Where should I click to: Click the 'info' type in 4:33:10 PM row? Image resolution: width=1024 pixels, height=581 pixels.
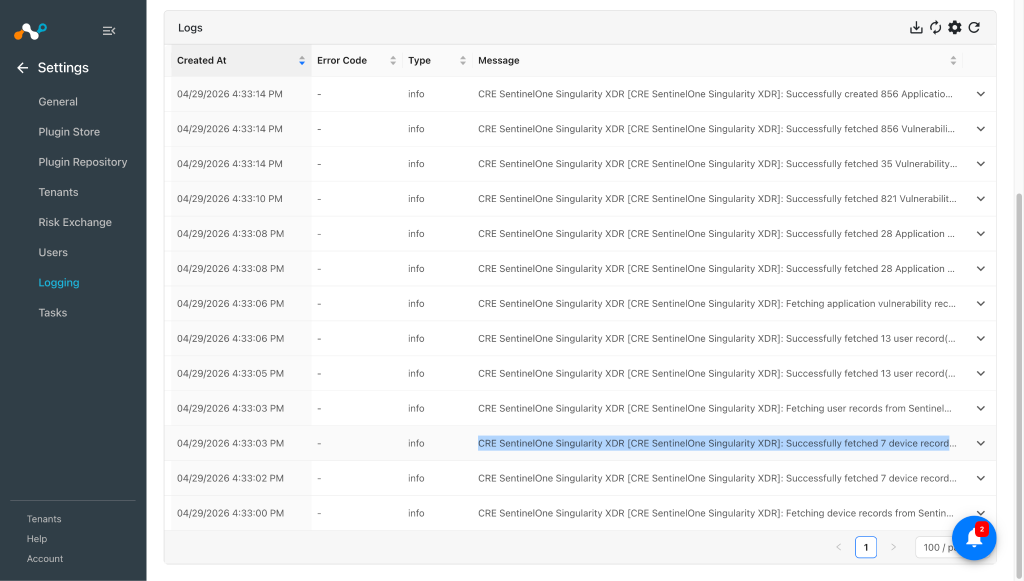click(416, 199)
